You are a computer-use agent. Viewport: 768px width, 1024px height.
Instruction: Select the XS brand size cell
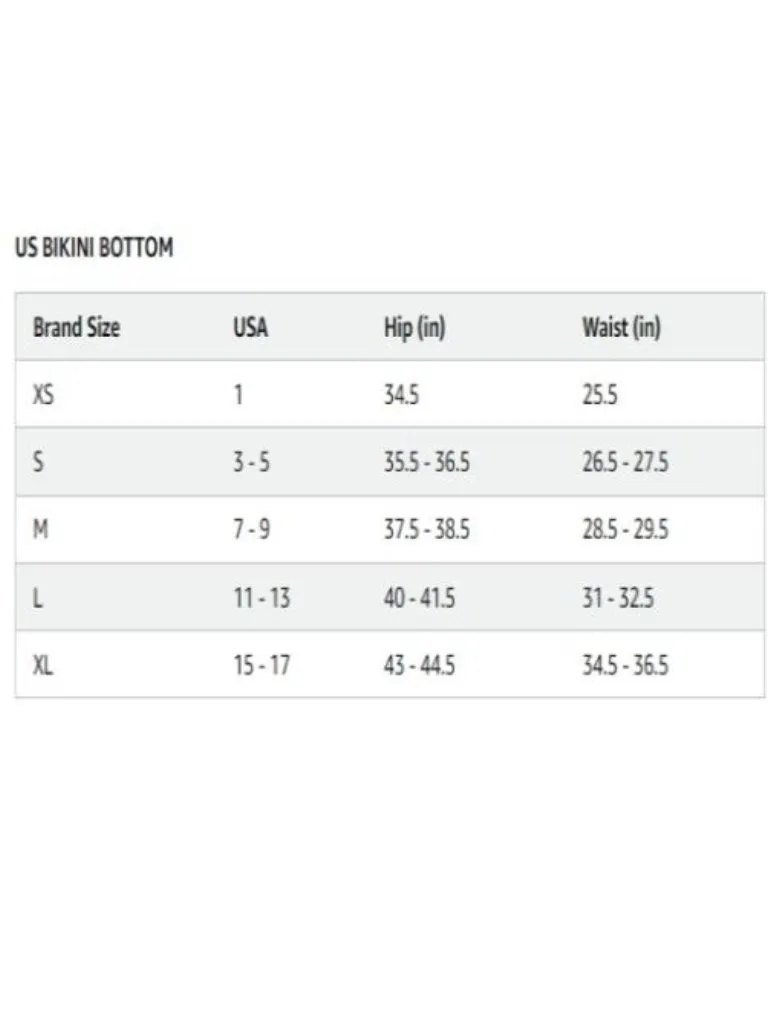coord(44,394)
